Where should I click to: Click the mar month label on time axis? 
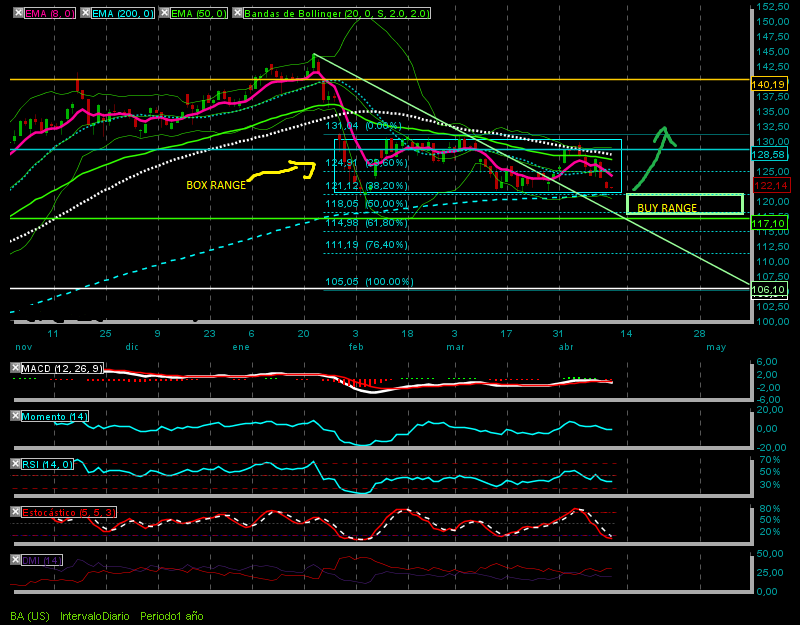455,347
